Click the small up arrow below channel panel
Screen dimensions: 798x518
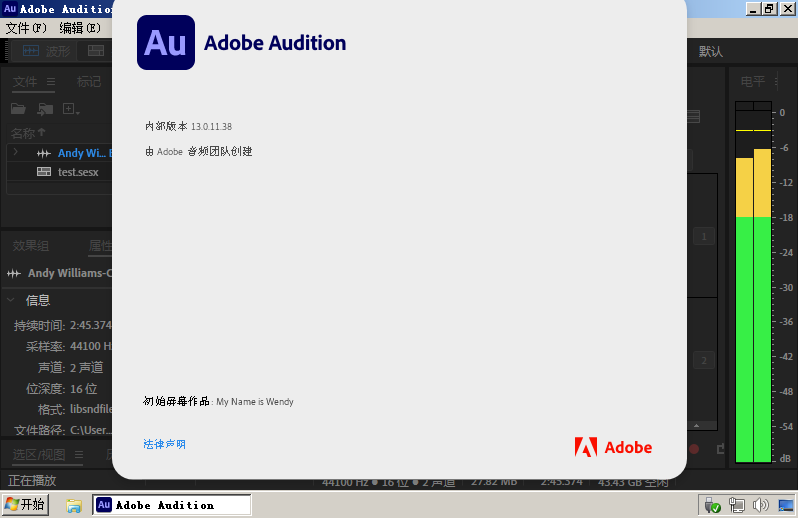[696, 425]
